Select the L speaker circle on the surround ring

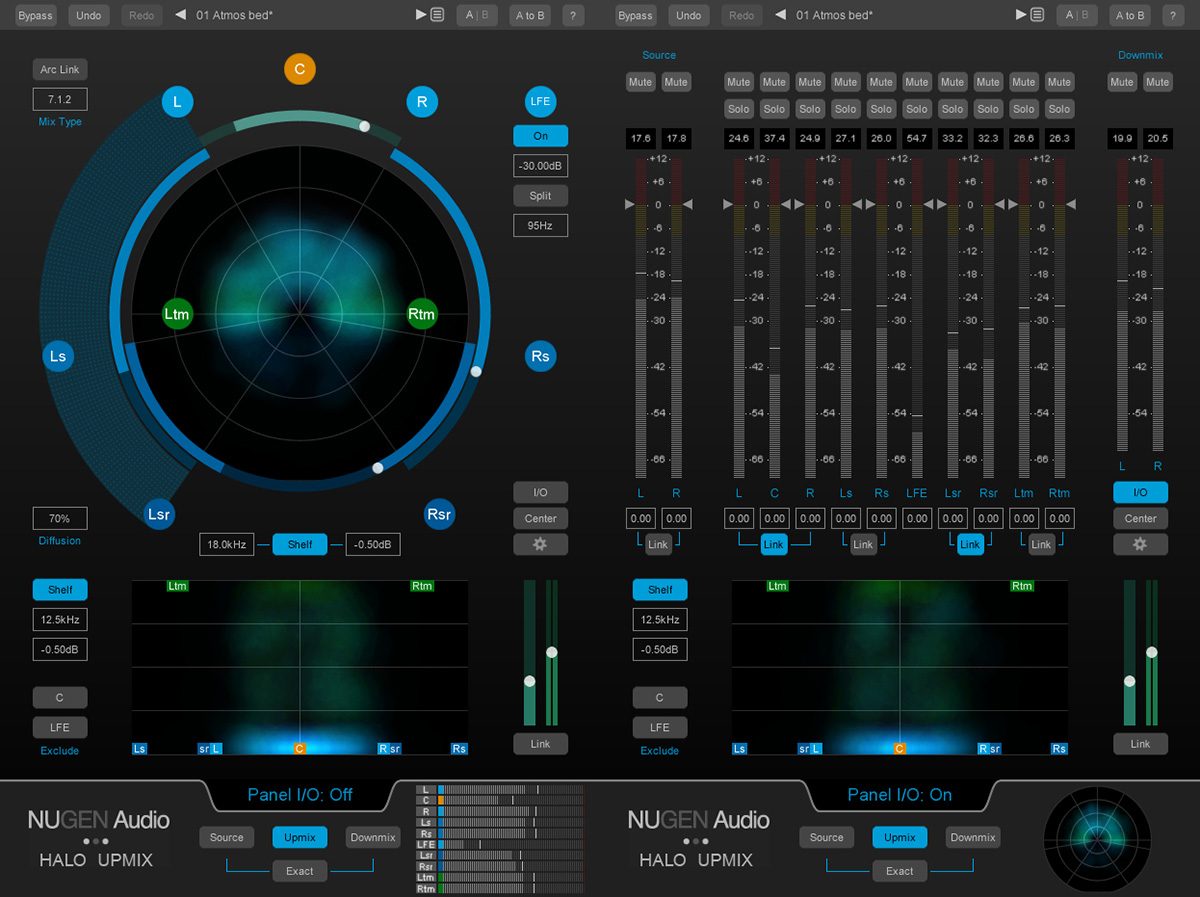pos(178,101)
